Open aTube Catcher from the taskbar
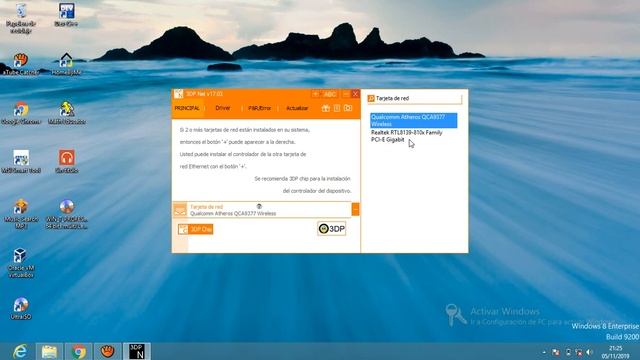Image resolution: width=640 pixels, height=360 pixels. pyautogui.click(x=107, y=351)
